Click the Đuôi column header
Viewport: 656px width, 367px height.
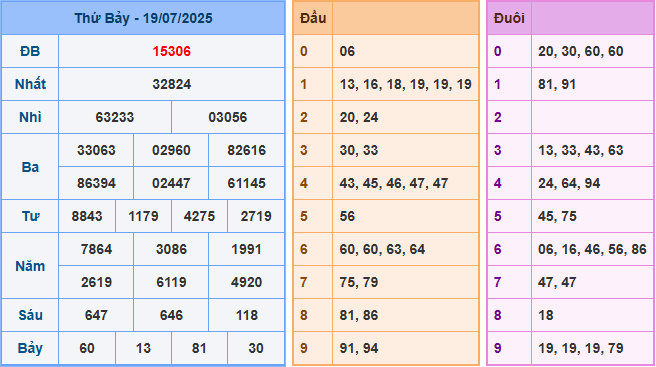click(x=509, y=18)
